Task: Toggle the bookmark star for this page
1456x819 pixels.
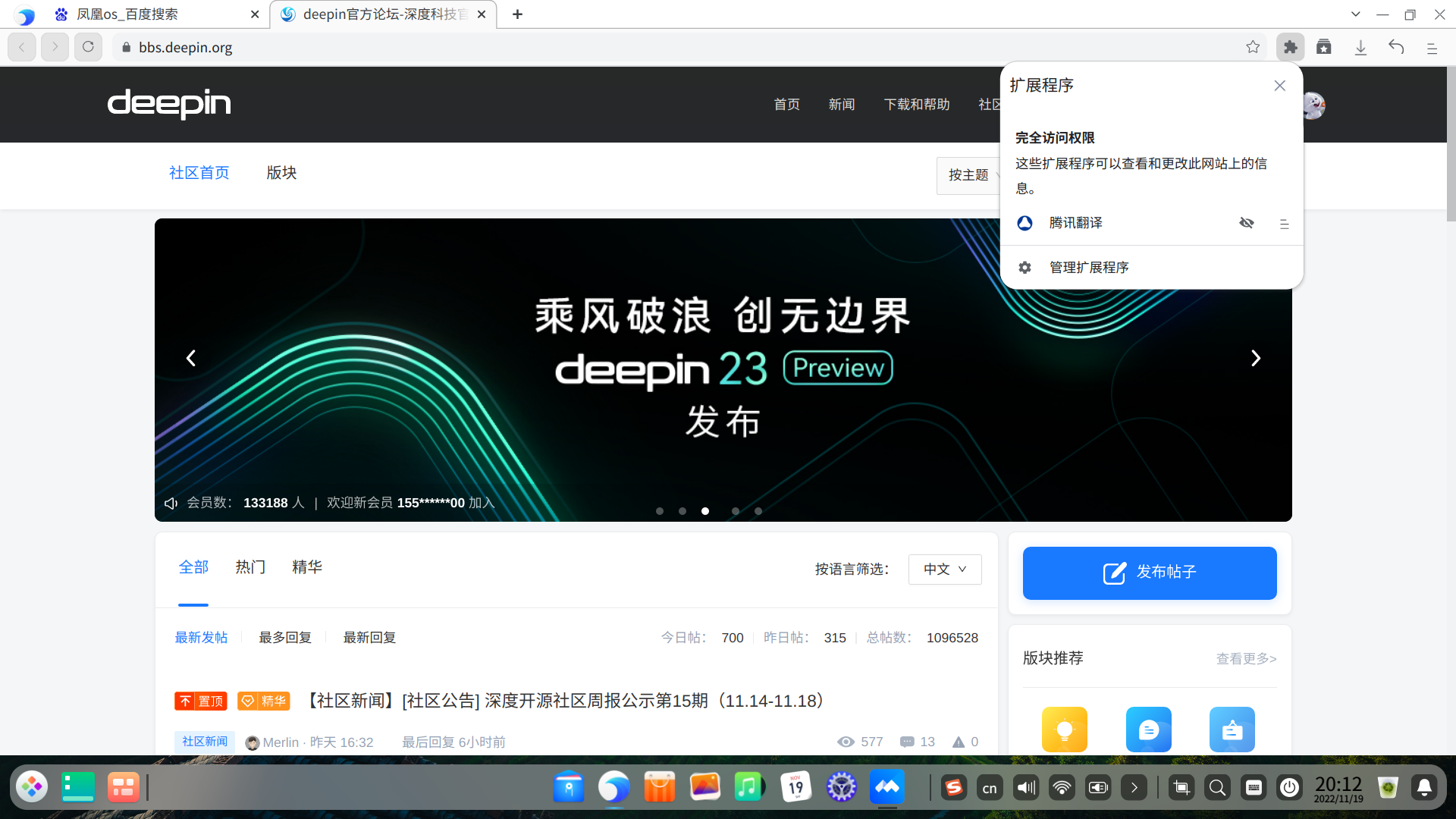Action: [x=1254, y=47]
